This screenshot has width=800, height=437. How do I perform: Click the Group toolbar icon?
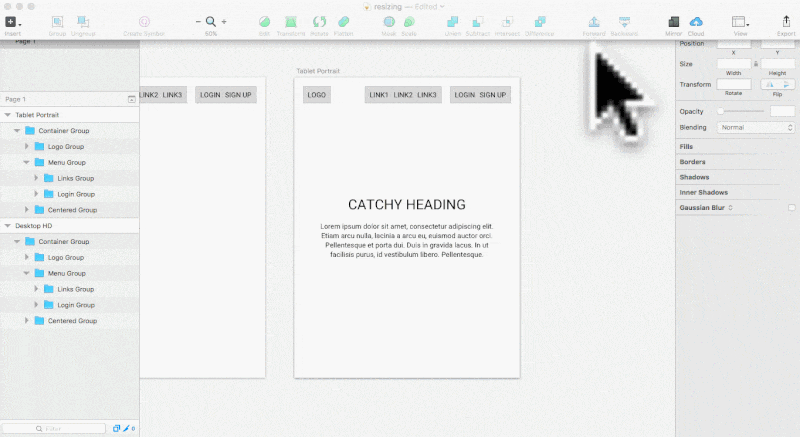click(x=57, y=22)
